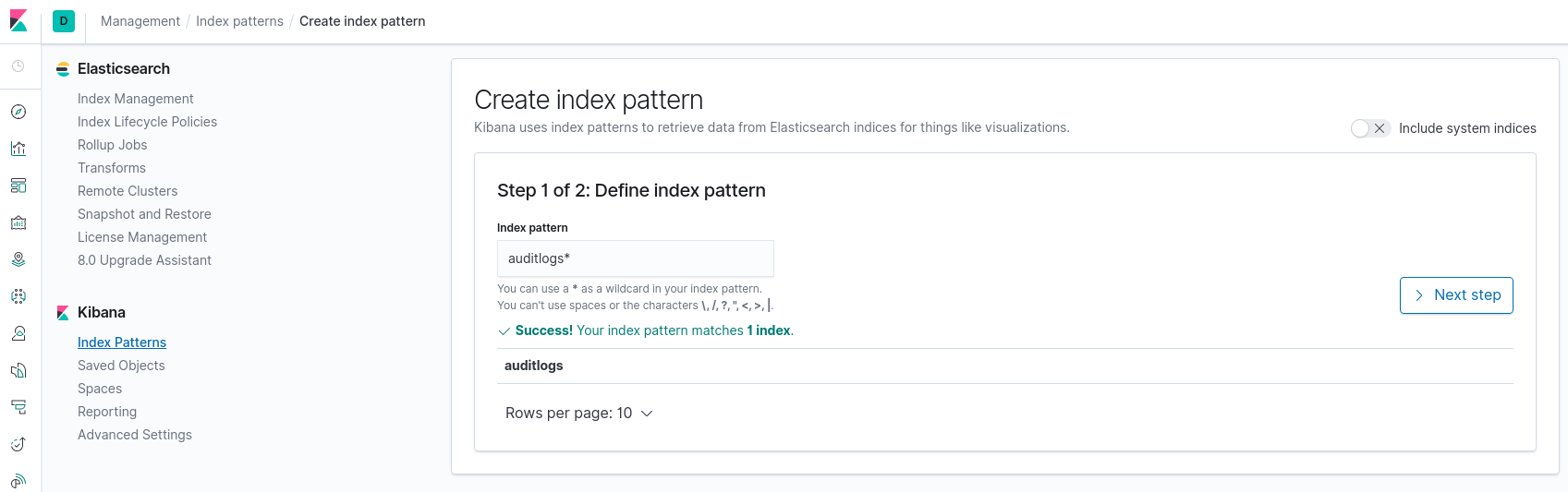Open Spaces under Kibana
This screenshot has width=1568, height=492.
click(100, 389)
